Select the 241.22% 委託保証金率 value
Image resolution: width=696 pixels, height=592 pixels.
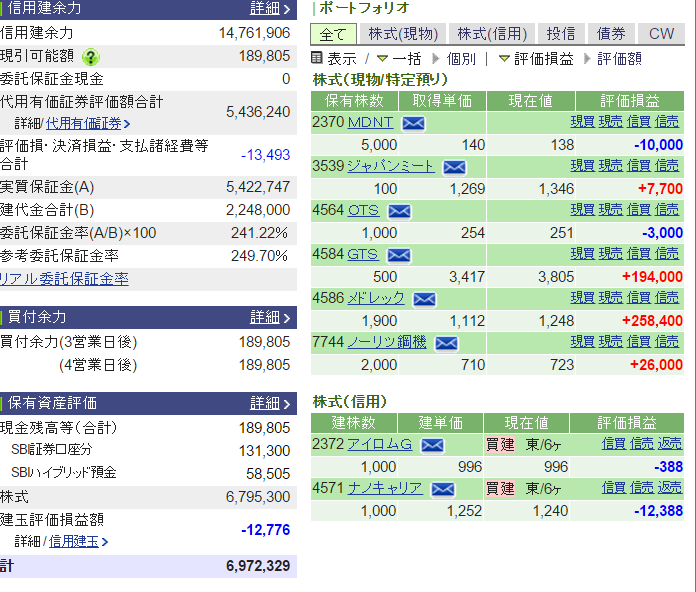click(259, 233)
